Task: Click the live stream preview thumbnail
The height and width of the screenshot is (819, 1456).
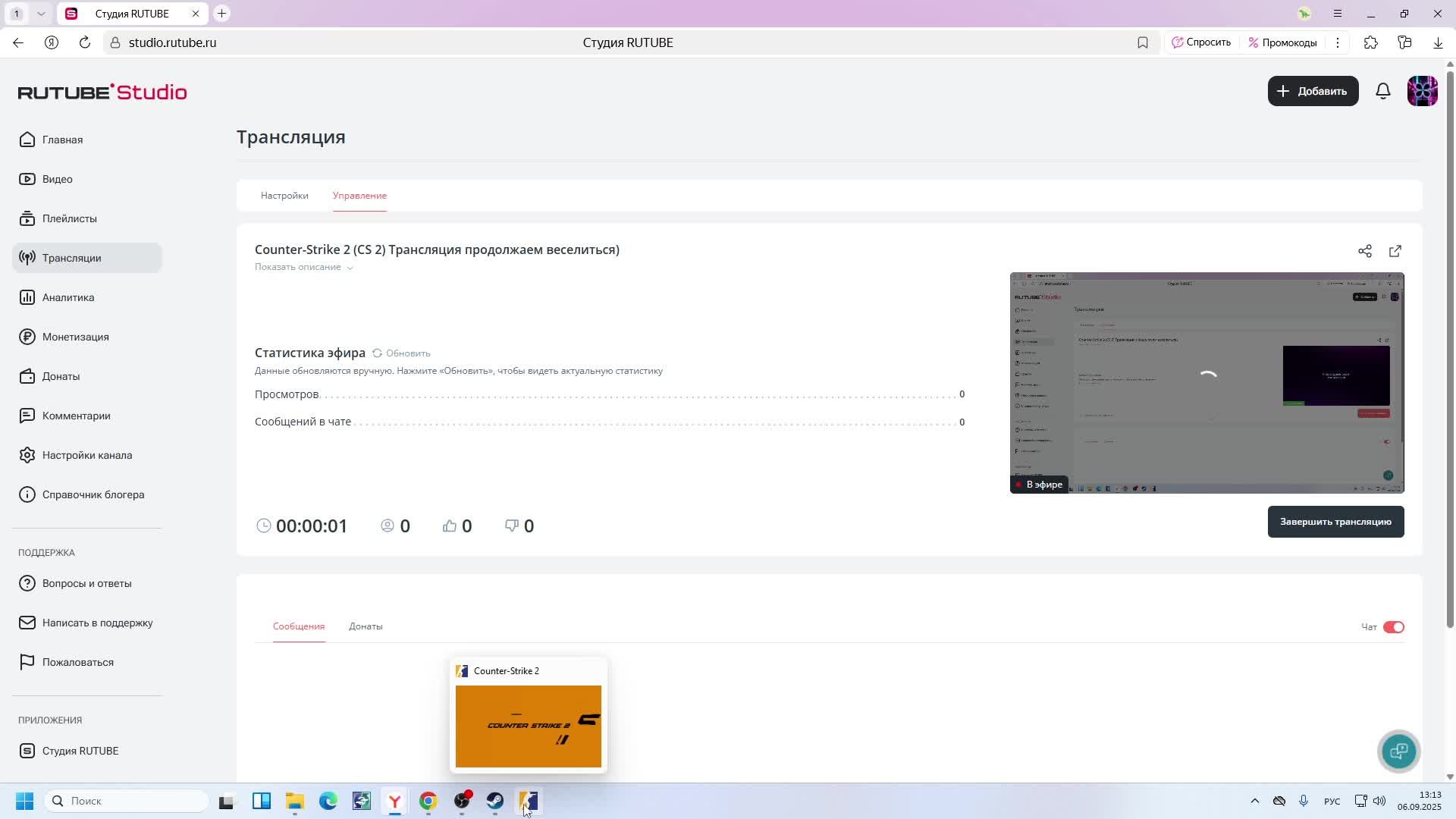Action: (1206, 382)
